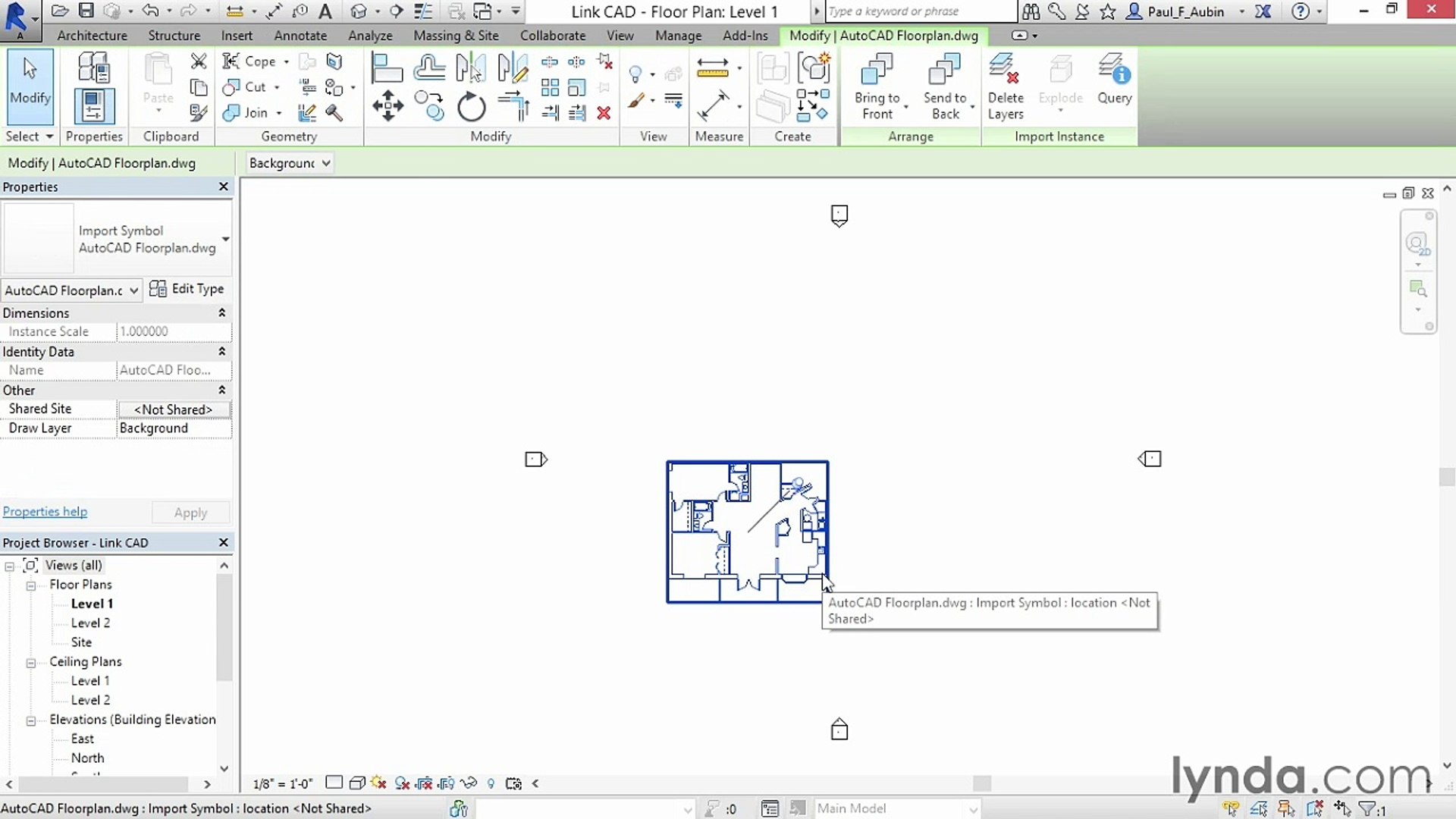Collapse the Dimensions section

[x=222, y=312]
